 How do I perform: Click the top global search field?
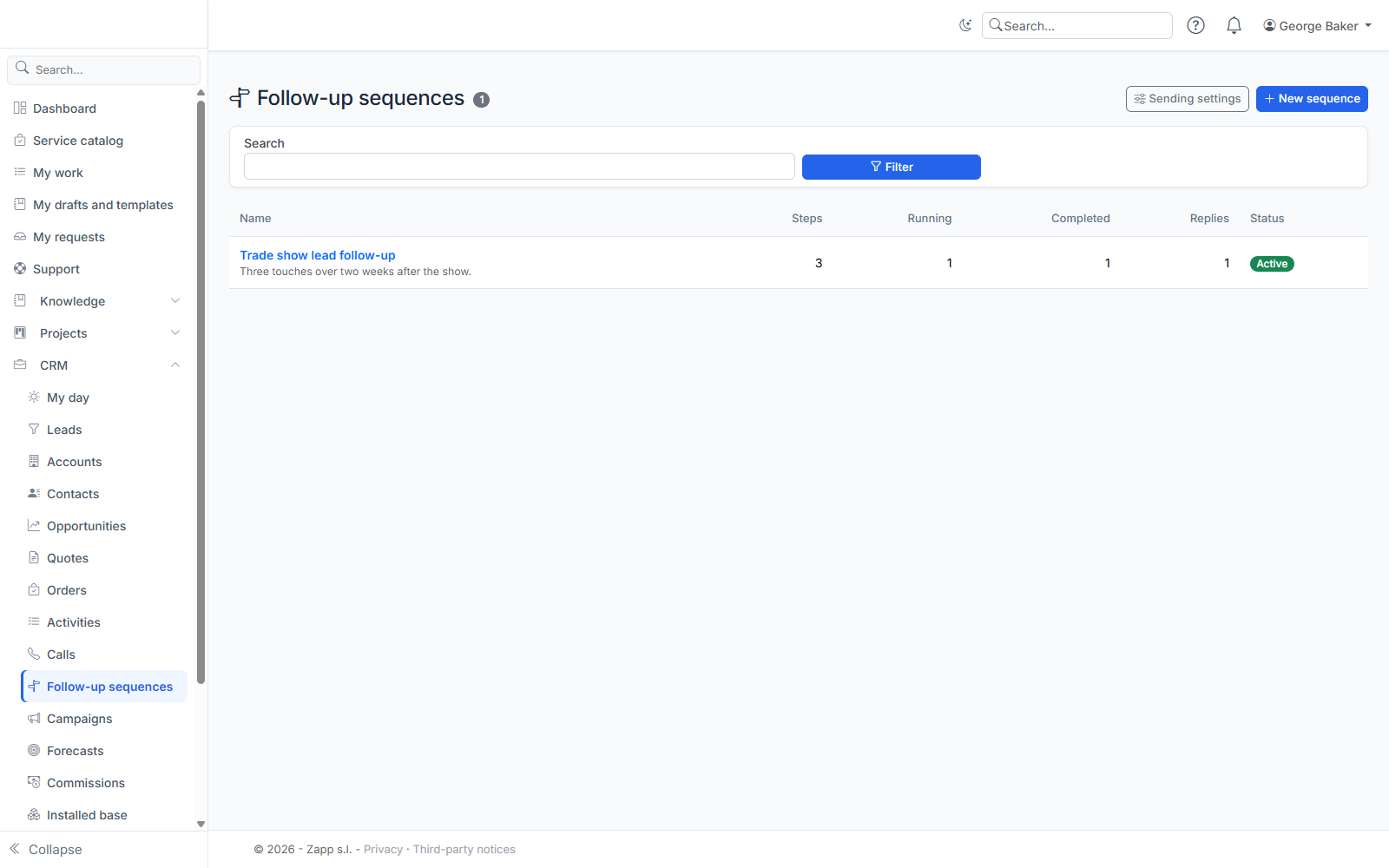click(x=1076, y=26)
